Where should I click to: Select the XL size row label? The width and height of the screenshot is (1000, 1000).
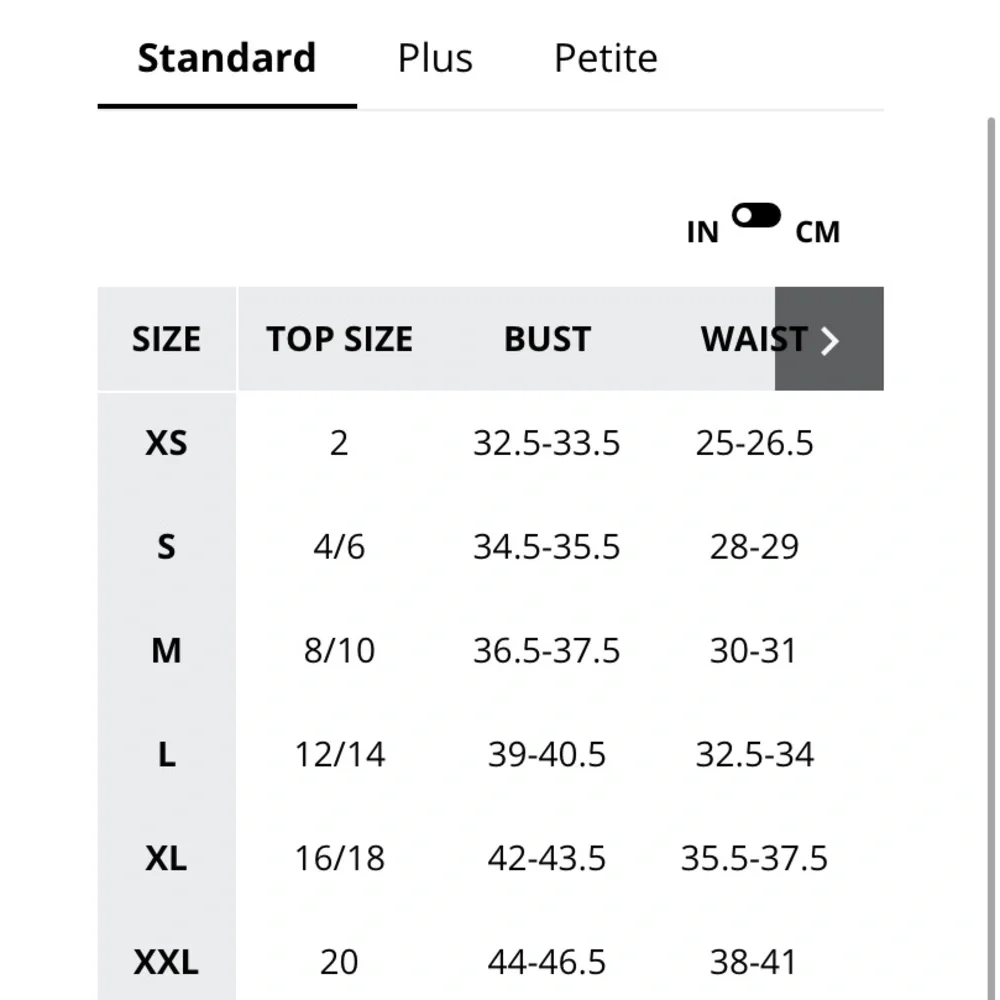coord(166,858)
